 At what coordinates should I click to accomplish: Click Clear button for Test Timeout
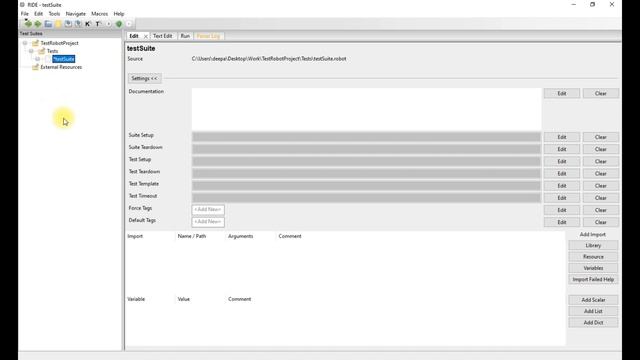coord(600,198)
